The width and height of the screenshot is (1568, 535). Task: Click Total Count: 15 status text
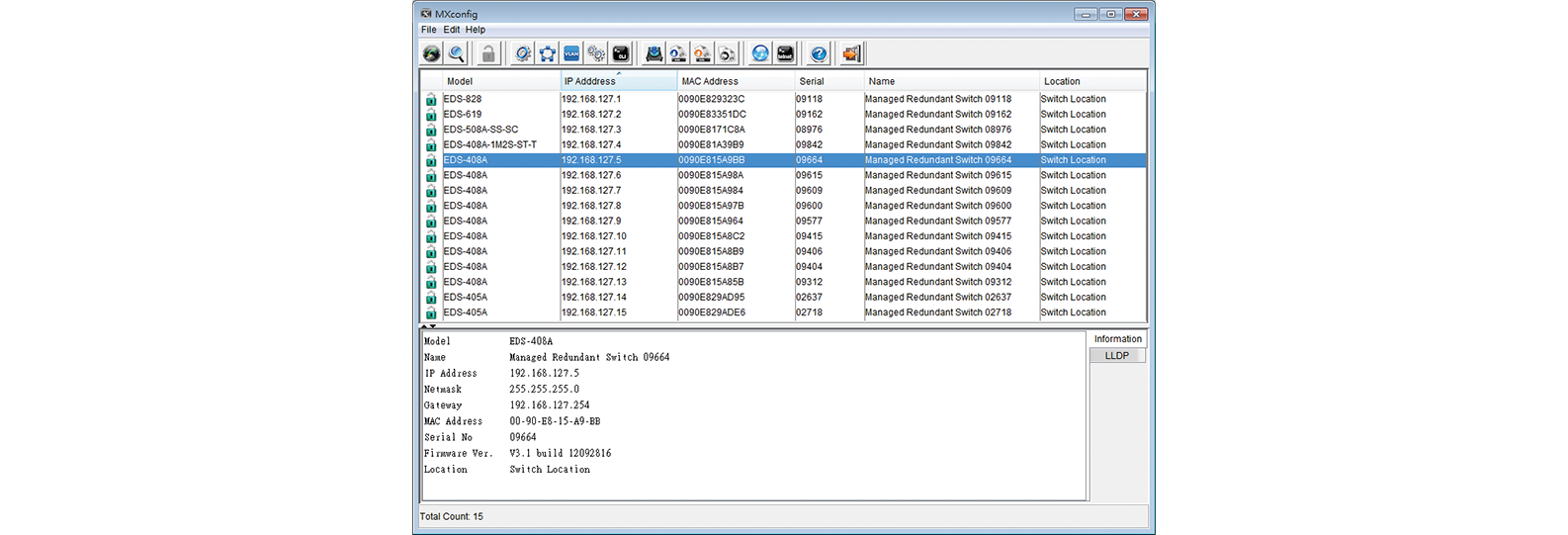click(452, 516)
